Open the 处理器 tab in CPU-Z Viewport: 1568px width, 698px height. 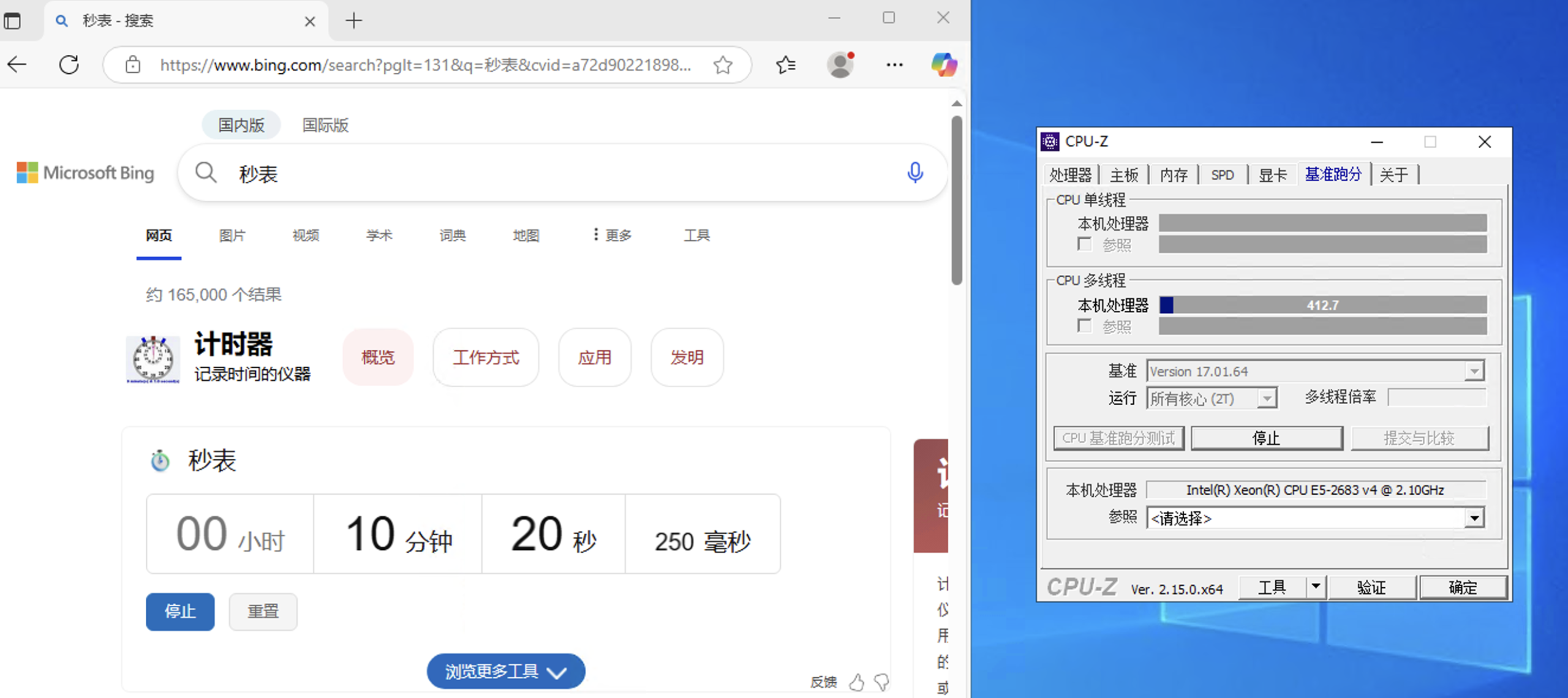point(1070,175)
